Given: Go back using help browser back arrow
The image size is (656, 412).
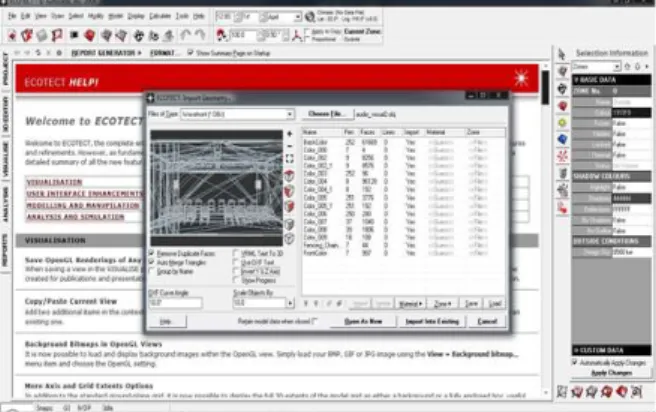Looking at the screenshot, I should click(18, 53).
